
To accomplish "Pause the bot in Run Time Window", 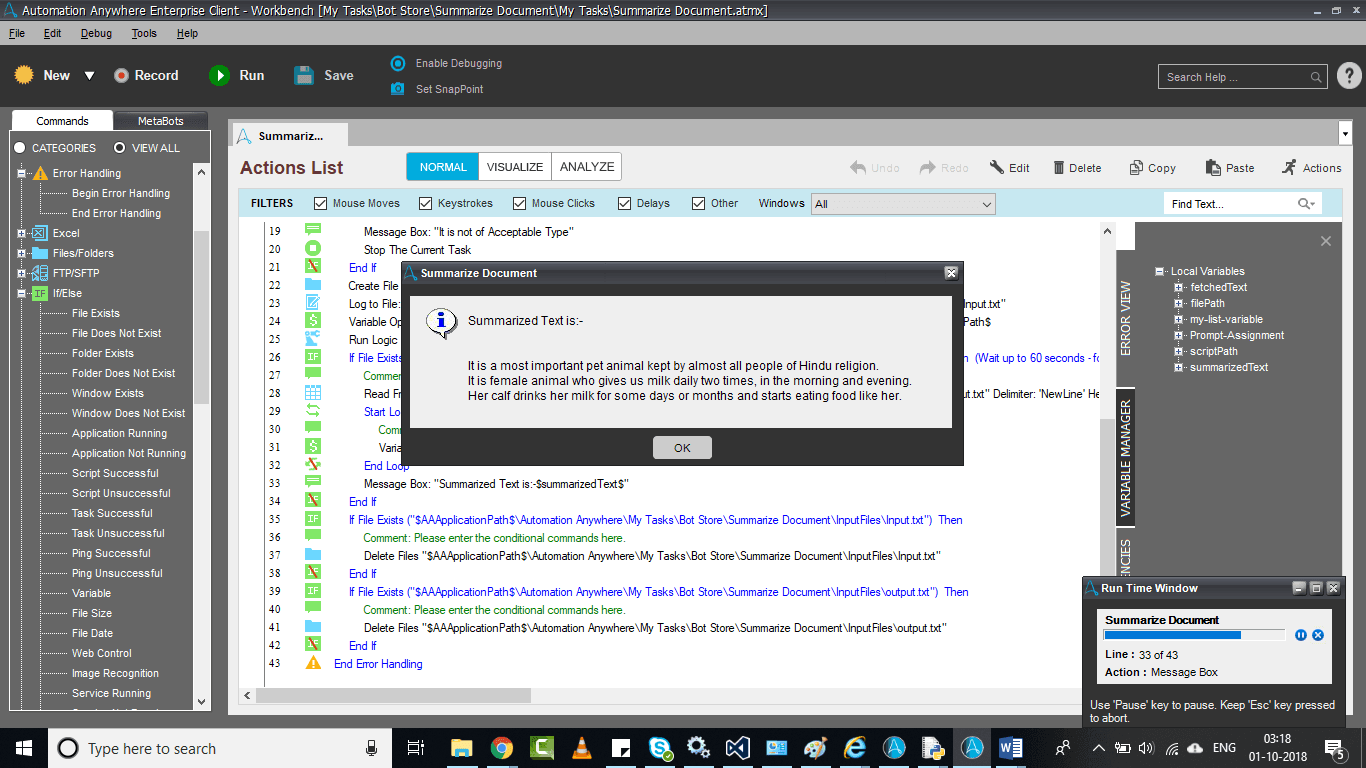I will (x=1301, y=635).
